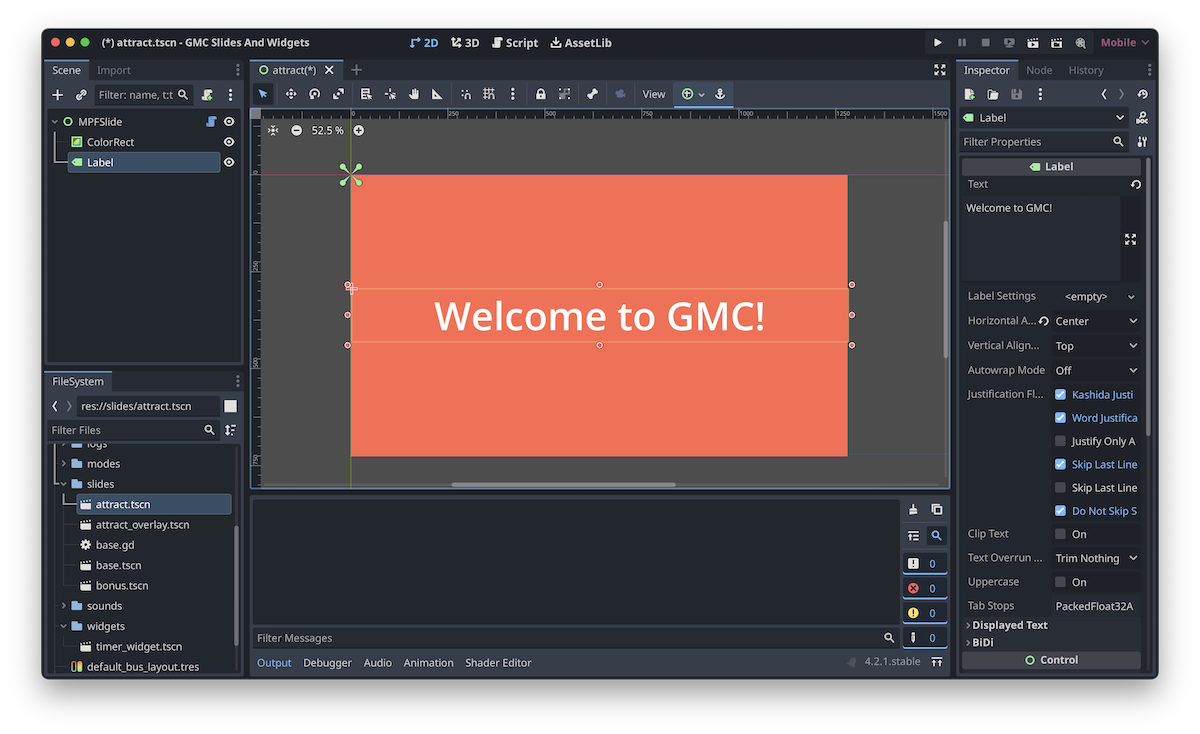Turn on the Clip Text checkbox
Viewport: 1200px width, 734px height.
[1060, 534]
